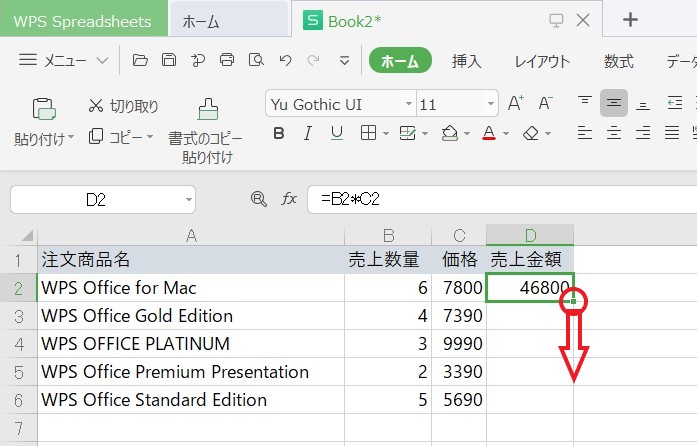Cut selection with 切り取り
The width and height of the screenshot is (697, 446).
123,106
